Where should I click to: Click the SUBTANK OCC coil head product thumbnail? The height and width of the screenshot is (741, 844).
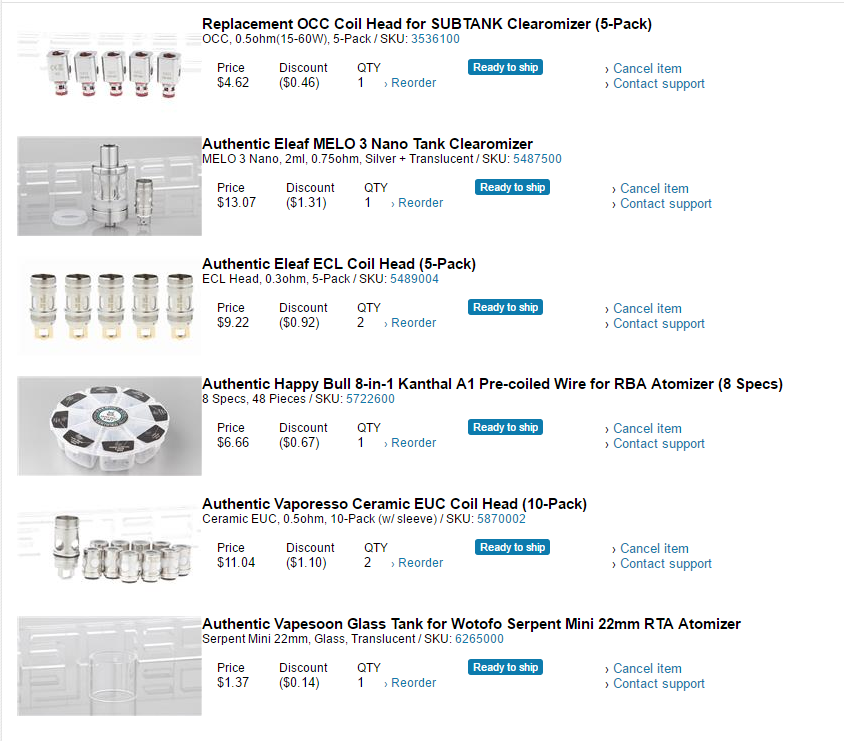click(109, 66)
